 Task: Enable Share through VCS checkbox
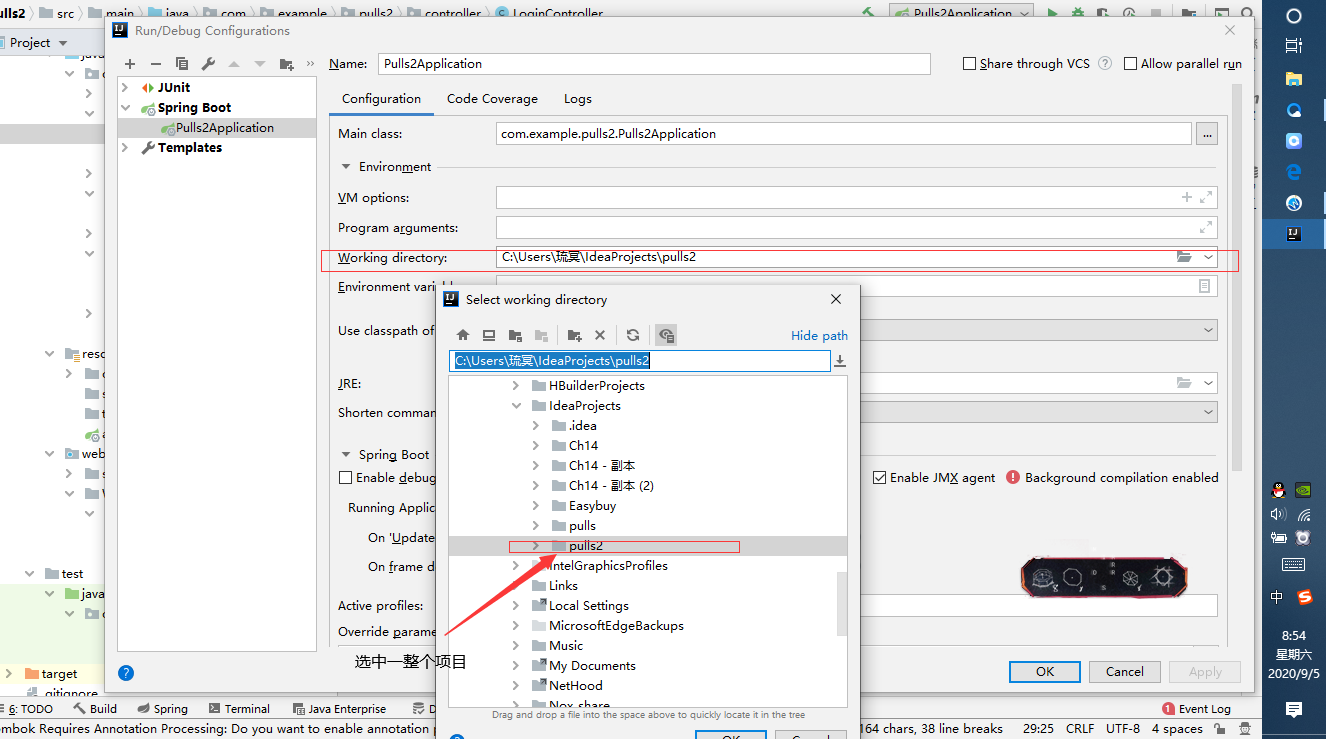(x=969, y=64)
